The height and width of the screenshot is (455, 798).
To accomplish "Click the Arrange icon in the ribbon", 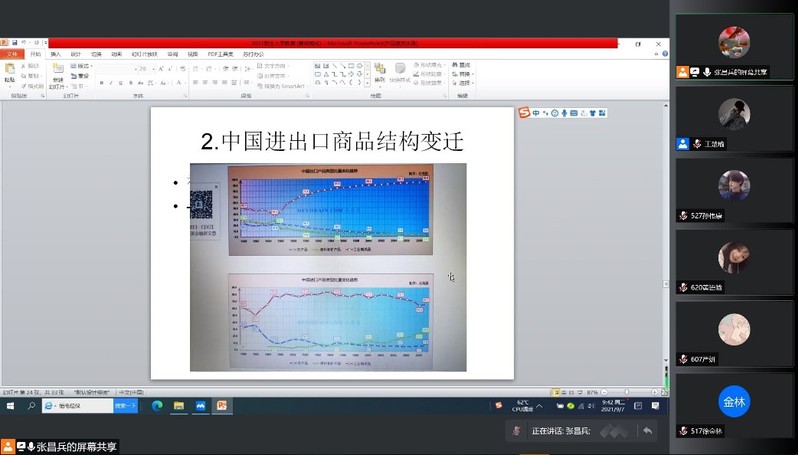I will [x=379, y=73].
